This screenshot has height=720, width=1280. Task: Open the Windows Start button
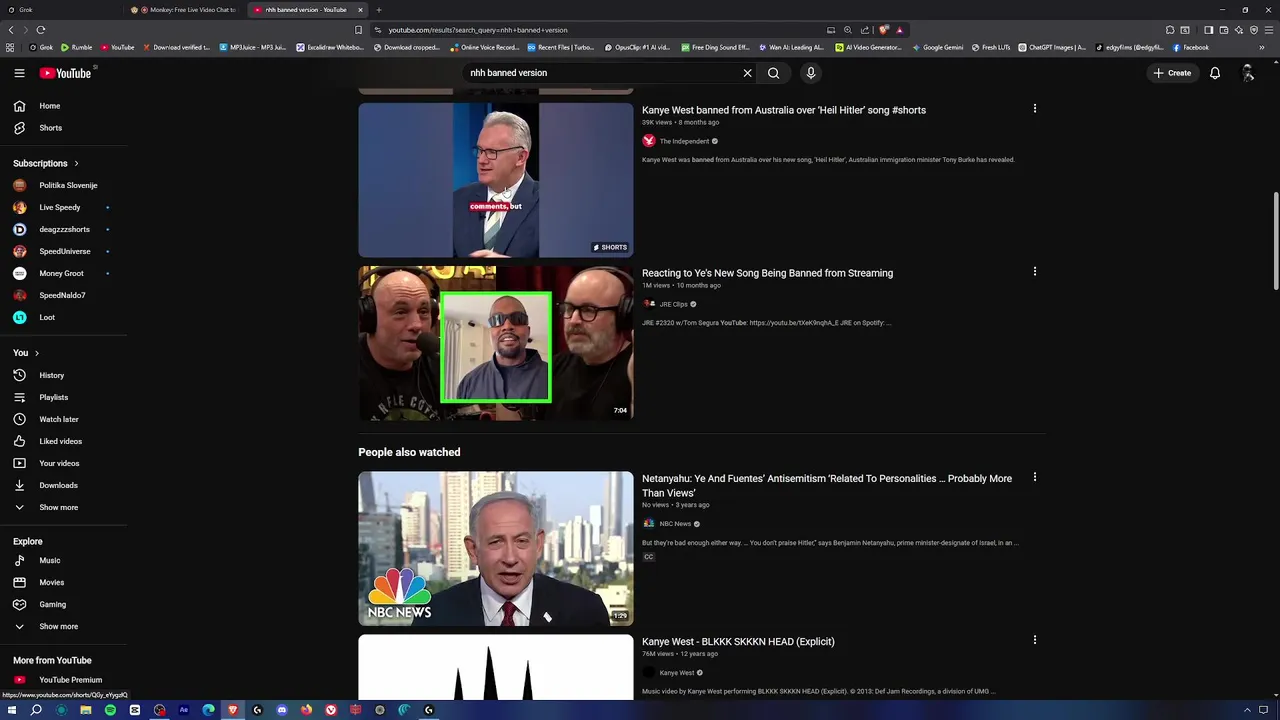click(x=12, y=710)
